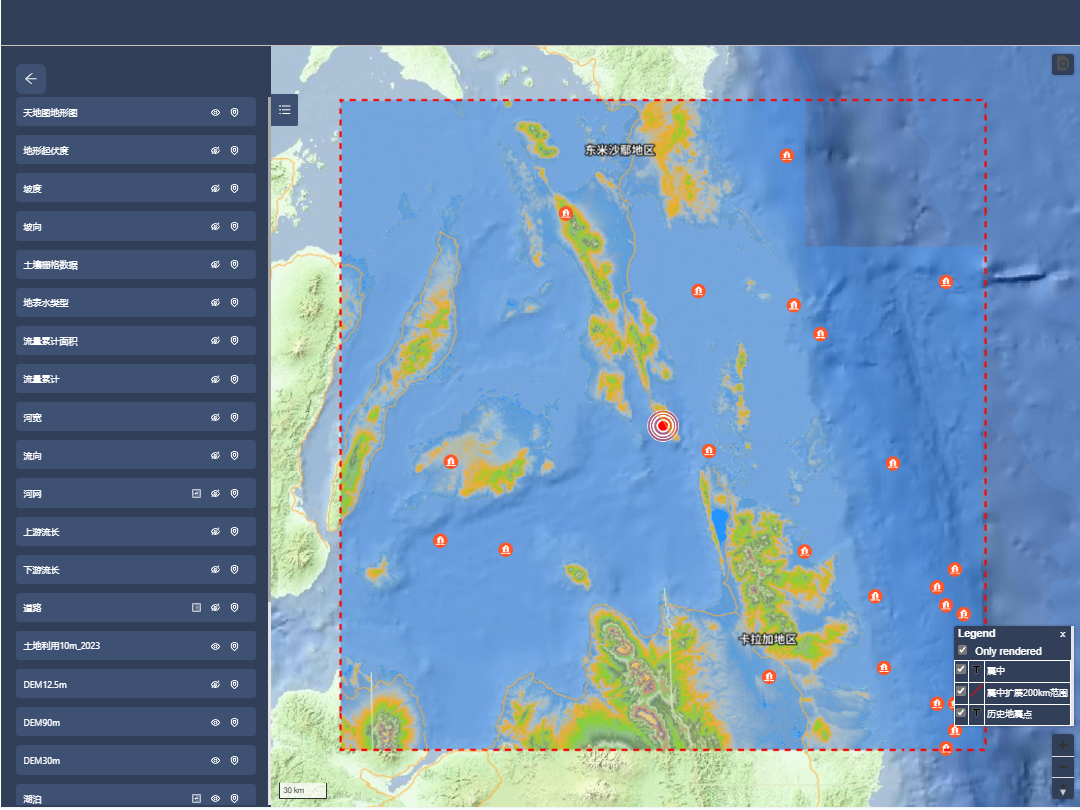The height and width of the screenshot is (810, 1080).
Task: Show the 流量累计 layer with eye icon
Action: click(216, 379)
